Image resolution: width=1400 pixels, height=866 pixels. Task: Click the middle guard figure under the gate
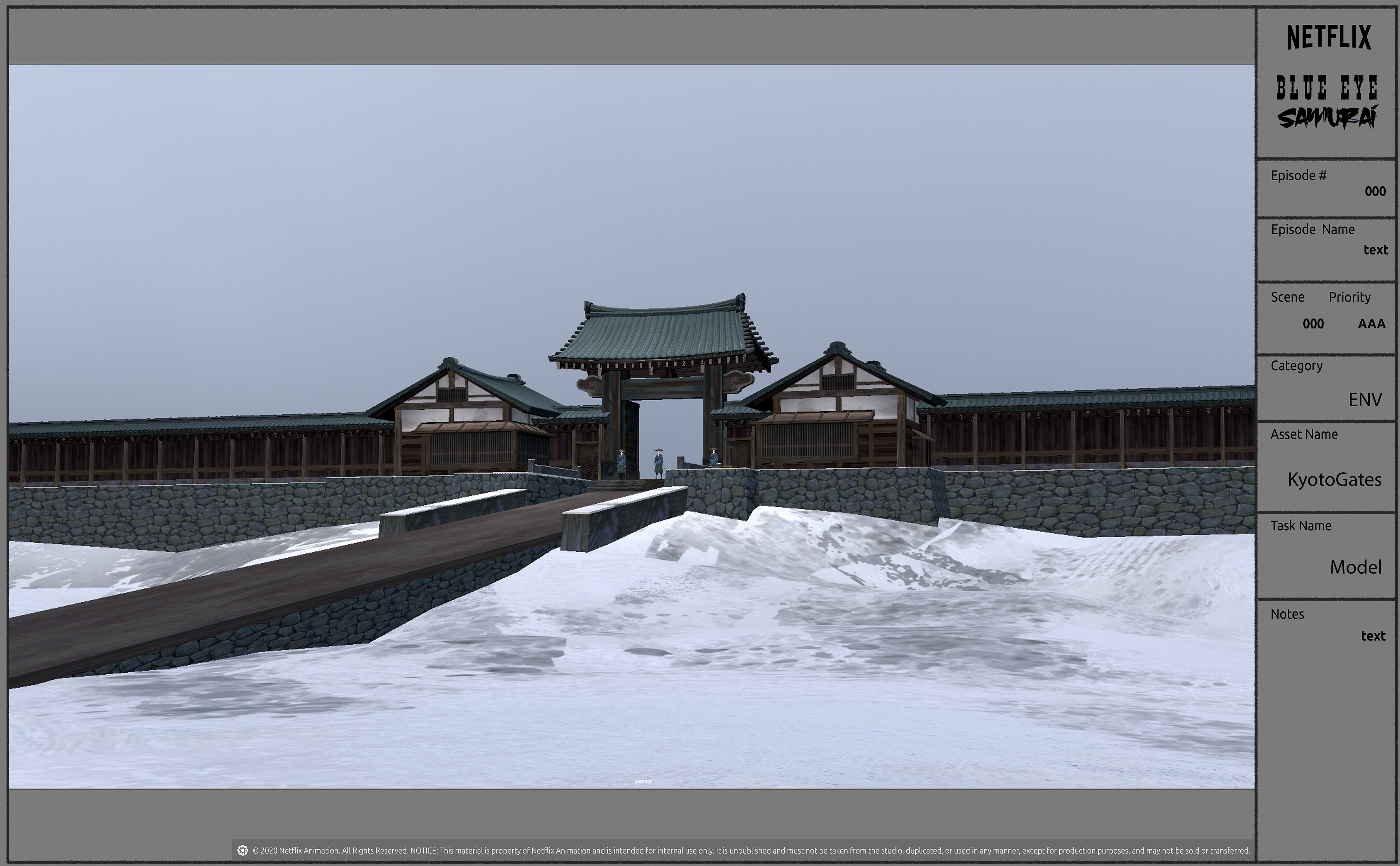pos(659,463)
